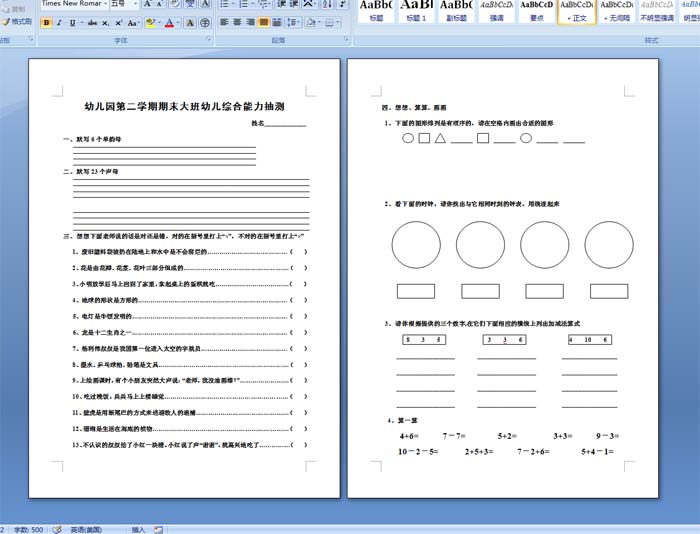Select distributed alignment

coord(277,22)
